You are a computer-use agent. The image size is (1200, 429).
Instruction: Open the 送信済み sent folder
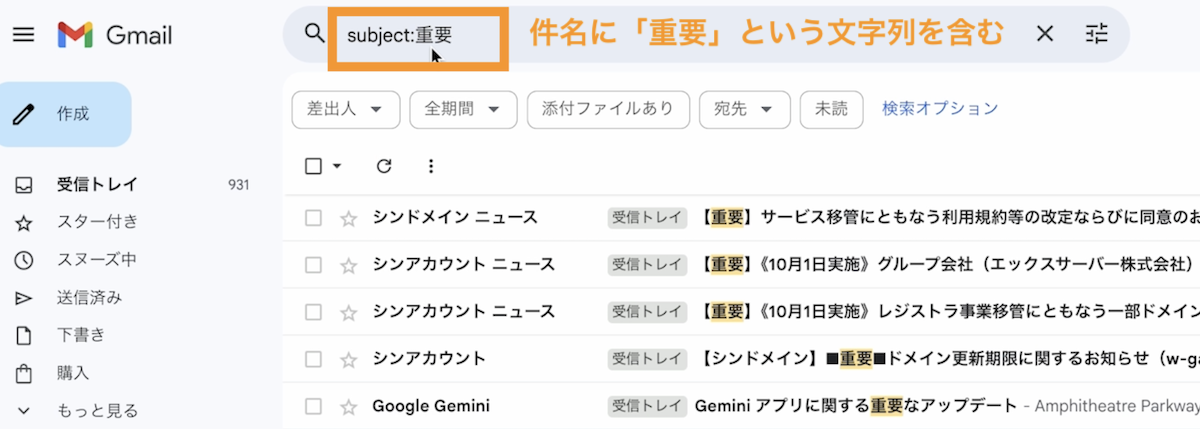[x=89, y=297]
